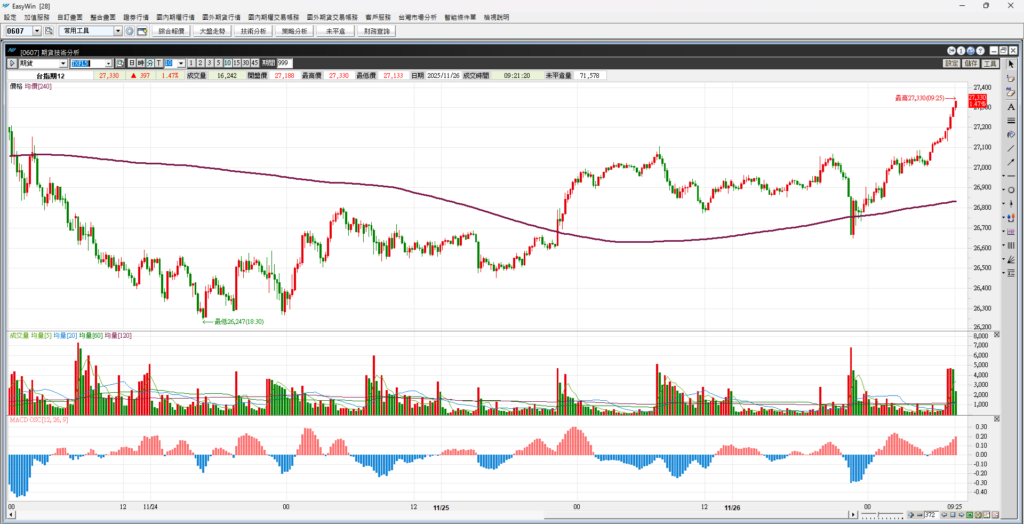Pick the diagonal trend line drawing tool
This screenshot has width=1024, height=524.
(x=1011, y=148)
